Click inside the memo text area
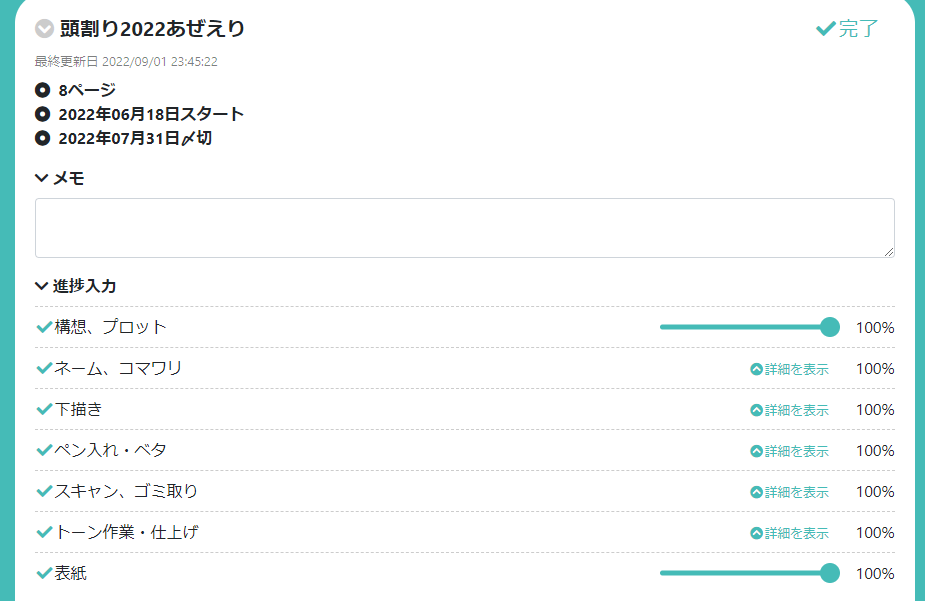This screenshot has height=601, width=925. 464,228
